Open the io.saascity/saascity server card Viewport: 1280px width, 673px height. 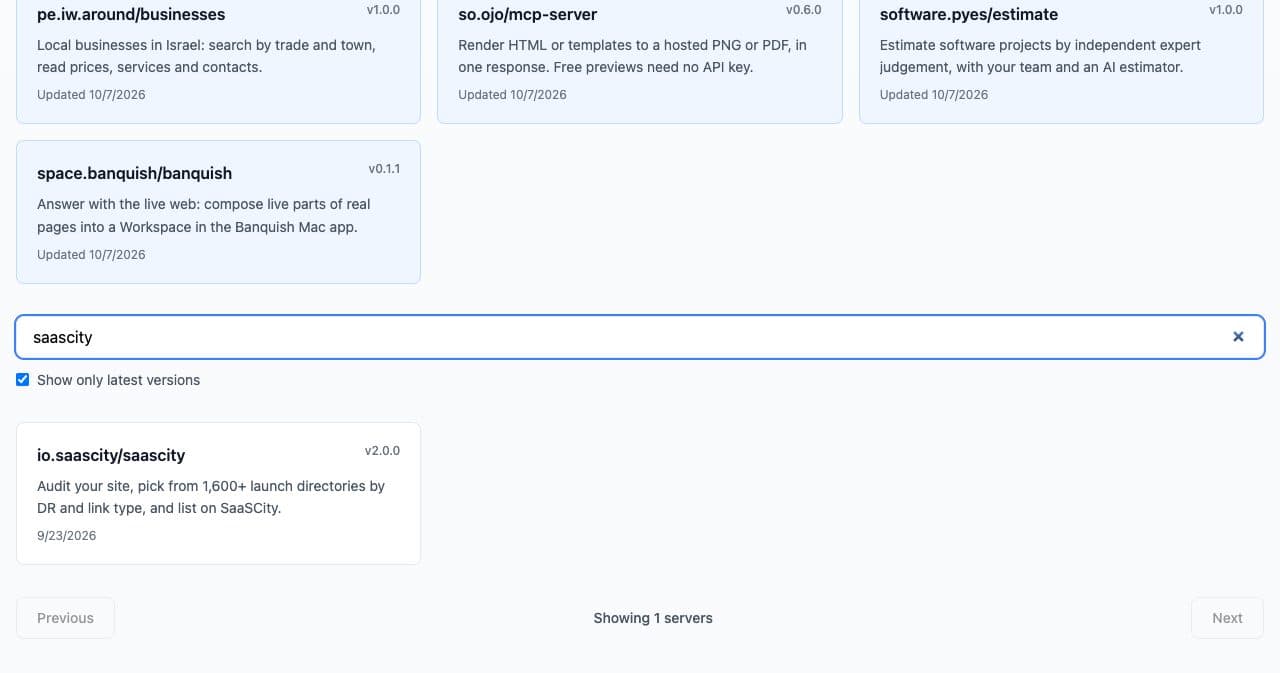[218, 493]
